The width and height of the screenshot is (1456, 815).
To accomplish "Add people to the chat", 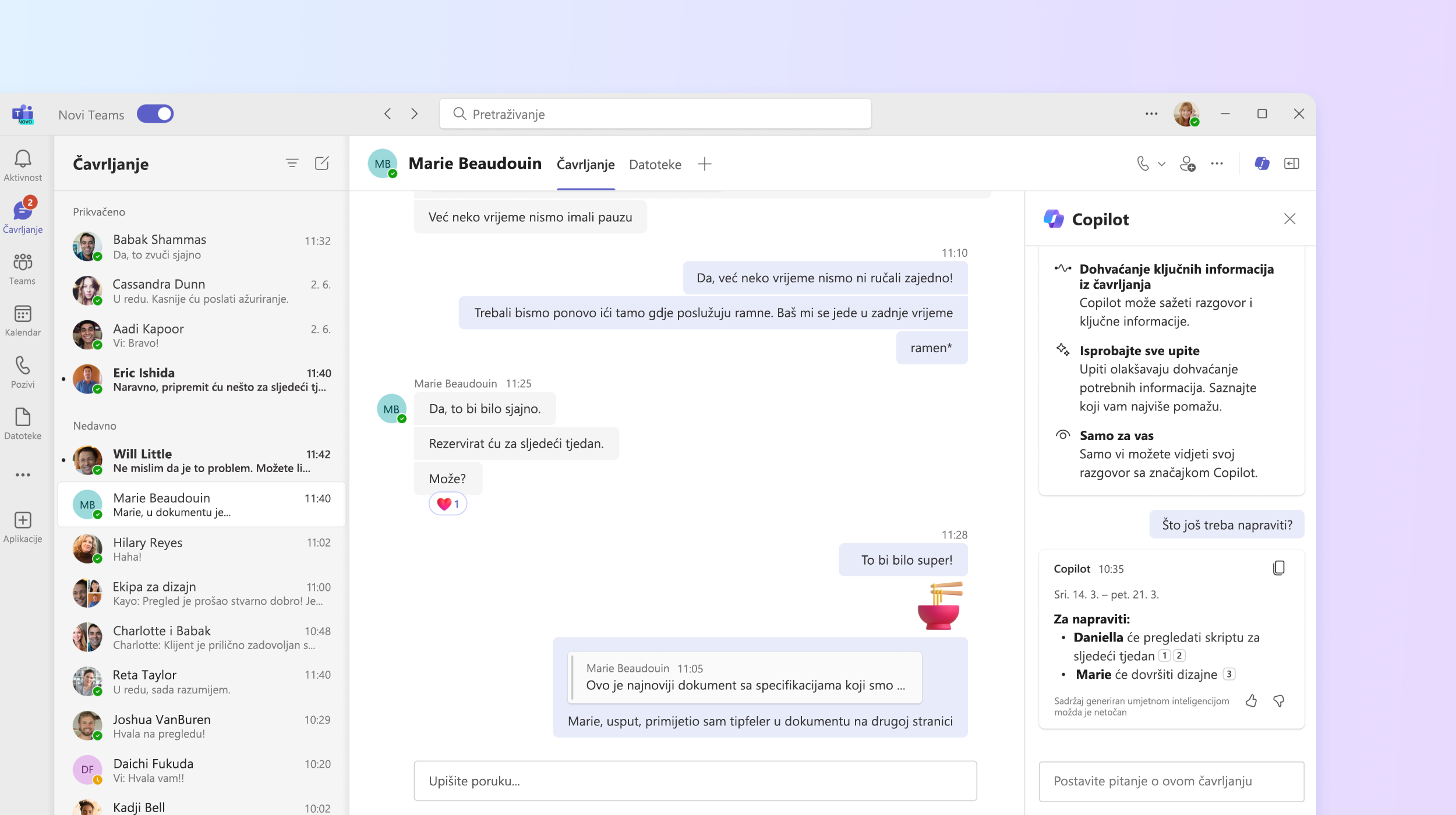I will click(x=1188, y=164).
